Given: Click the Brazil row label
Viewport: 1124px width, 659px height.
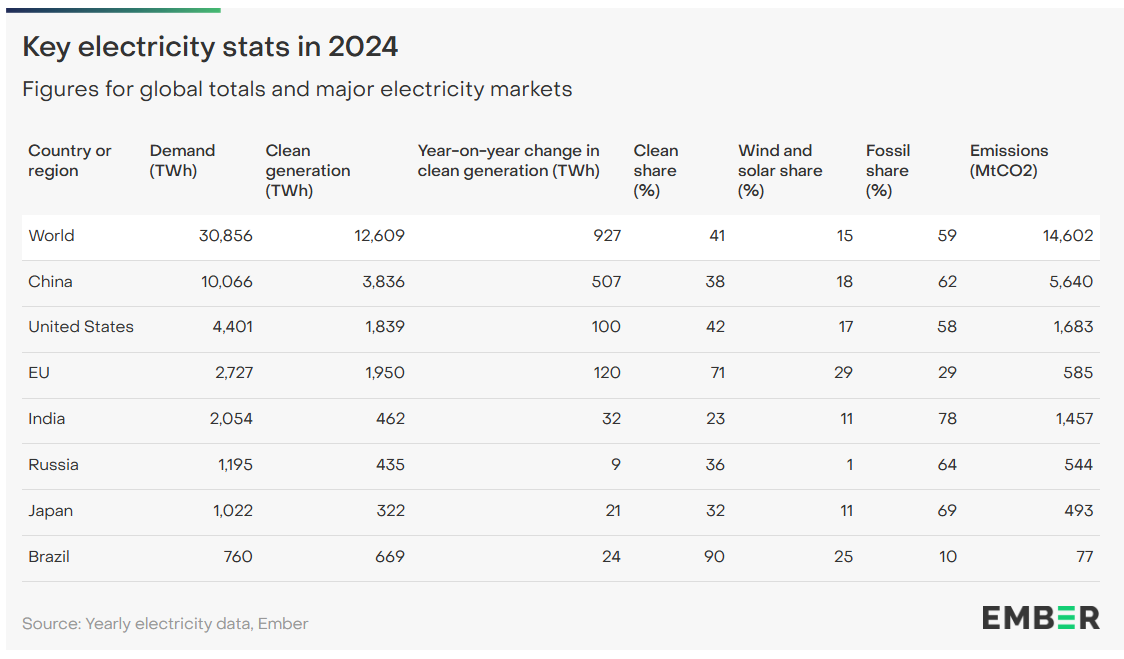Looking at the screenshot, I should point(49,557).
